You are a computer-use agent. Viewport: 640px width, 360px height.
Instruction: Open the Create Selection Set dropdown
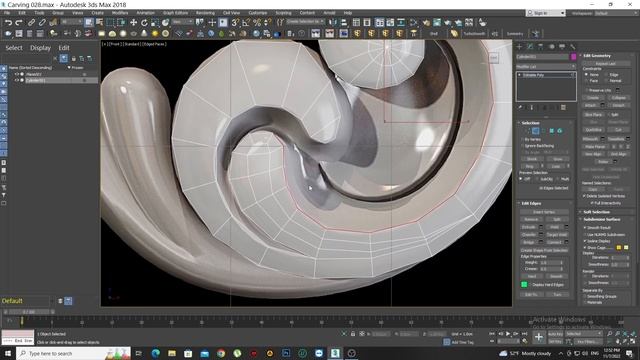coord(305,21)
